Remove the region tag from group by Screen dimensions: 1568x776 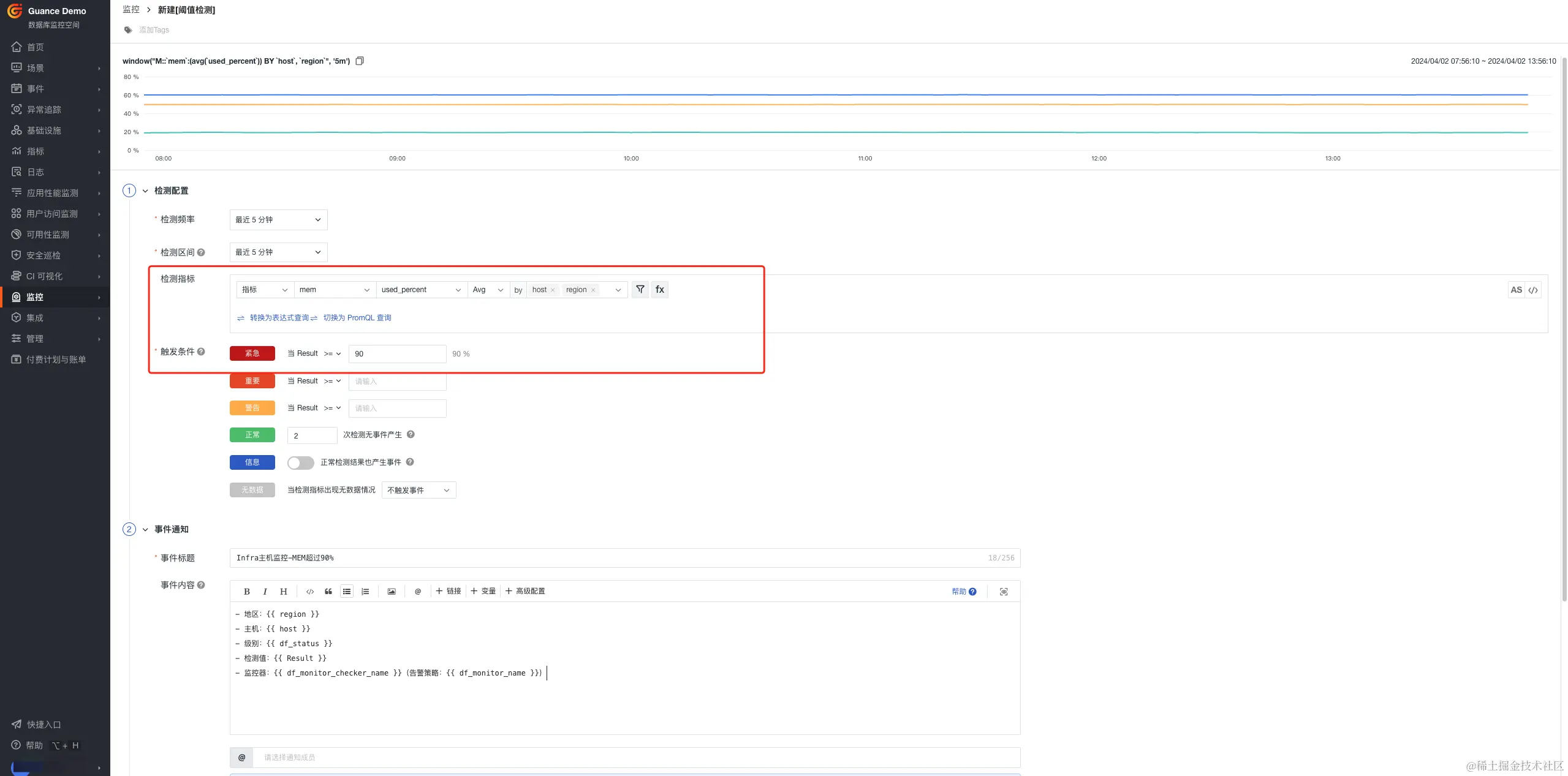pos(593,290)
